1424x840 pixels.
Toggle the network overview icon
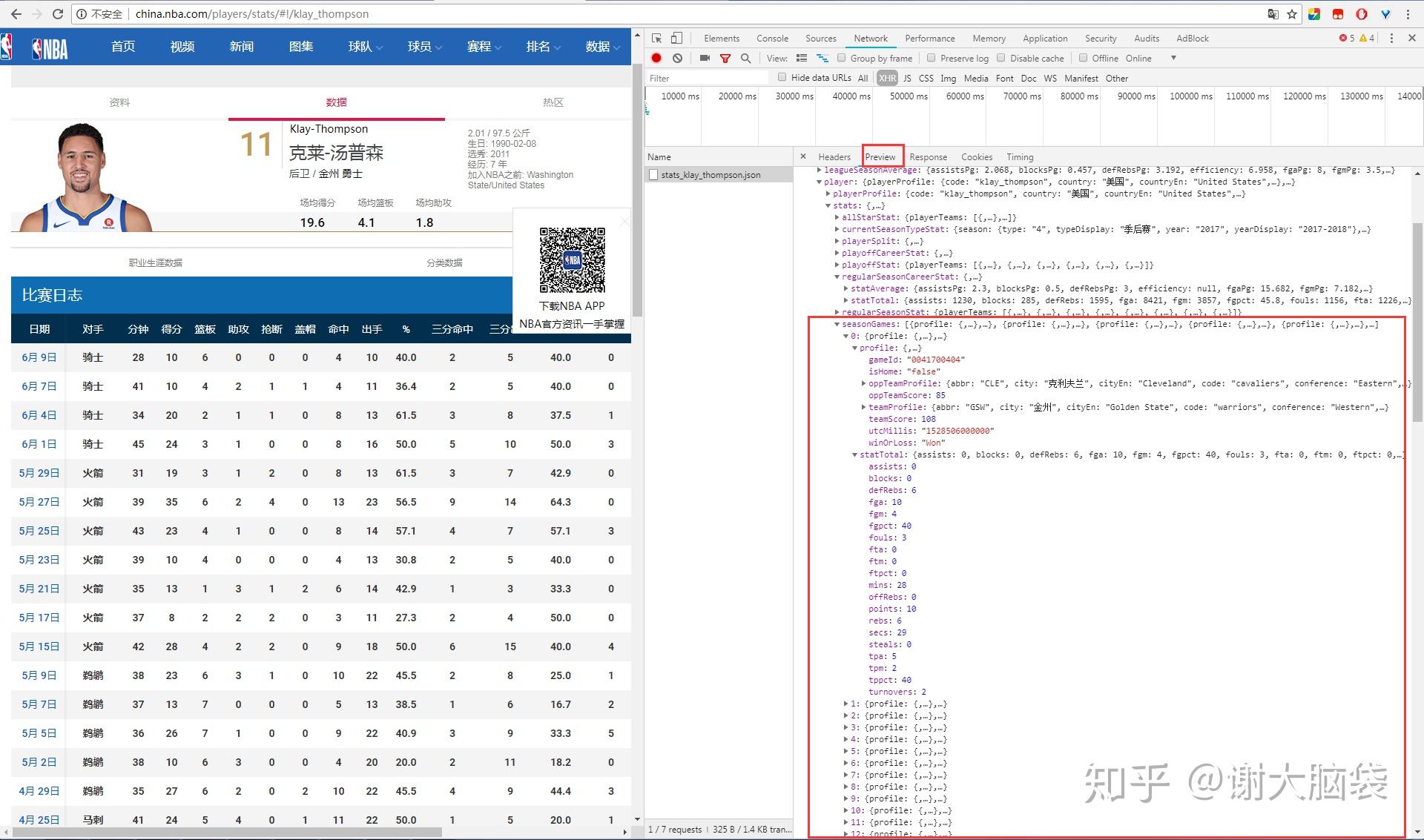[x=823, y=58]
